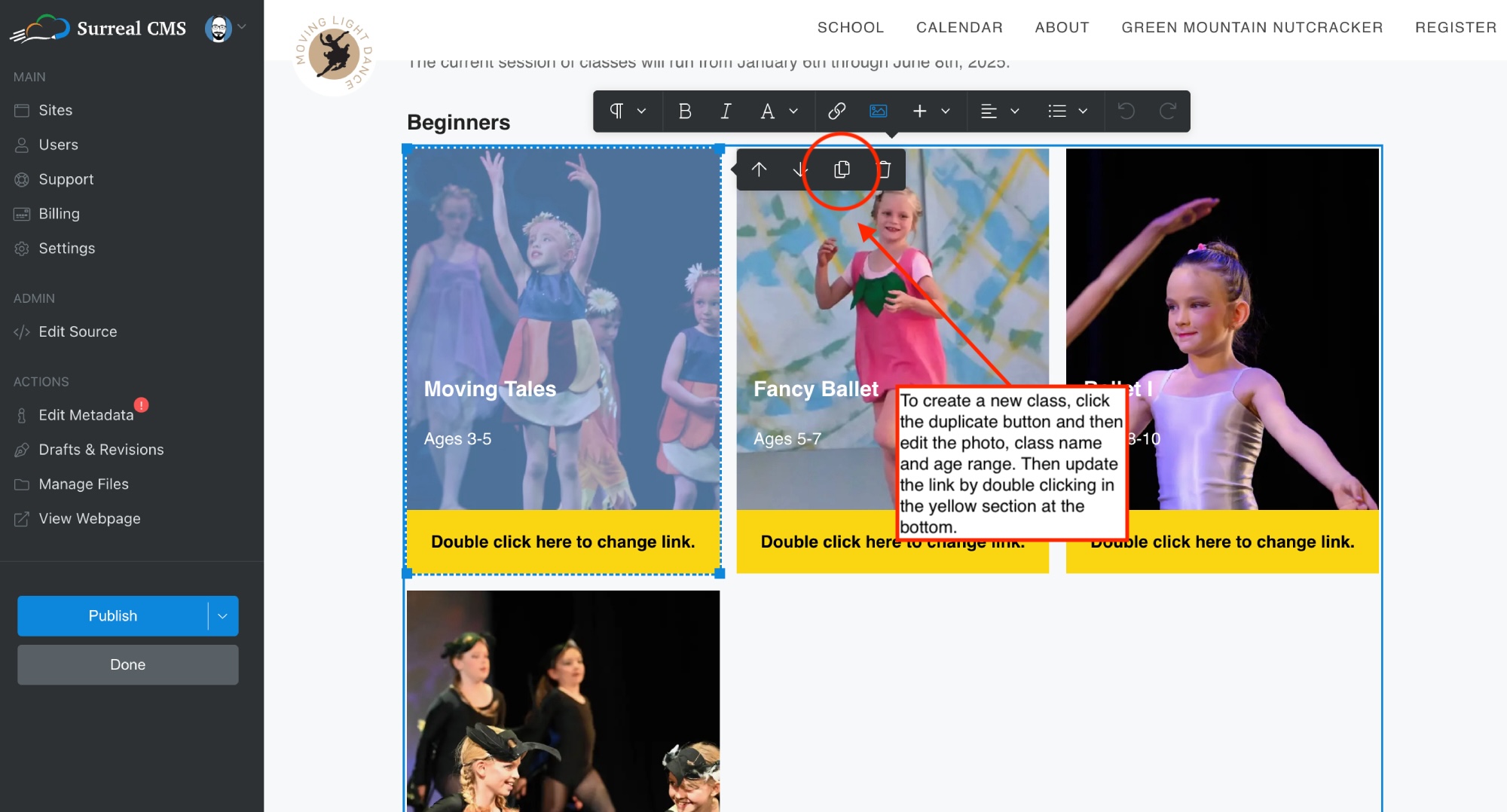The height and width of the screenshot is (812, 1507).
Task: Click the undo arrow in toolbar
Action: (x=1126, y=111)
